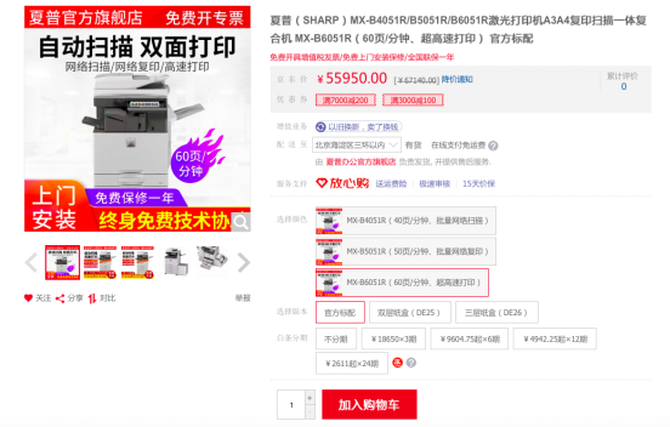Click the help icon beside 在线支付免运费
Viewport: 670px width, 427px height.
pos(493,146)
